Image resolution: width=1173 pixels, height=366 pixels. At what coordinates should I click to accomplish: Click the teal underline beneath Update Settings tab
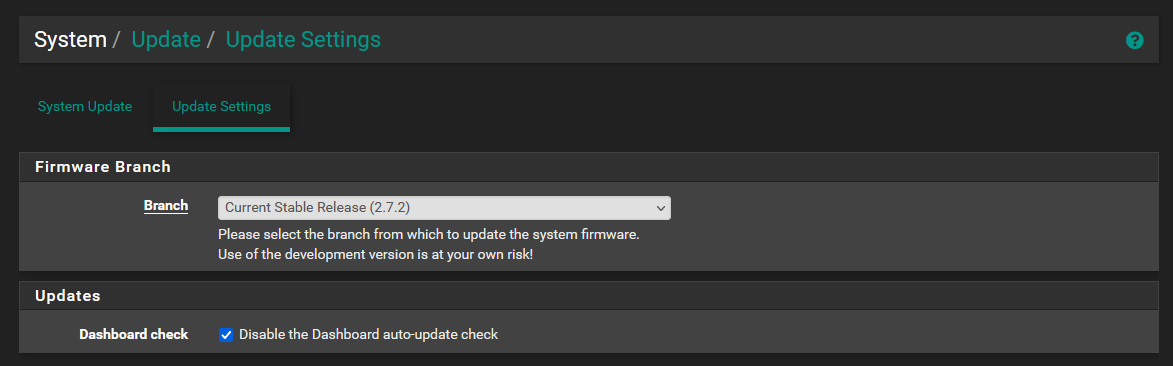pos(221,129)
